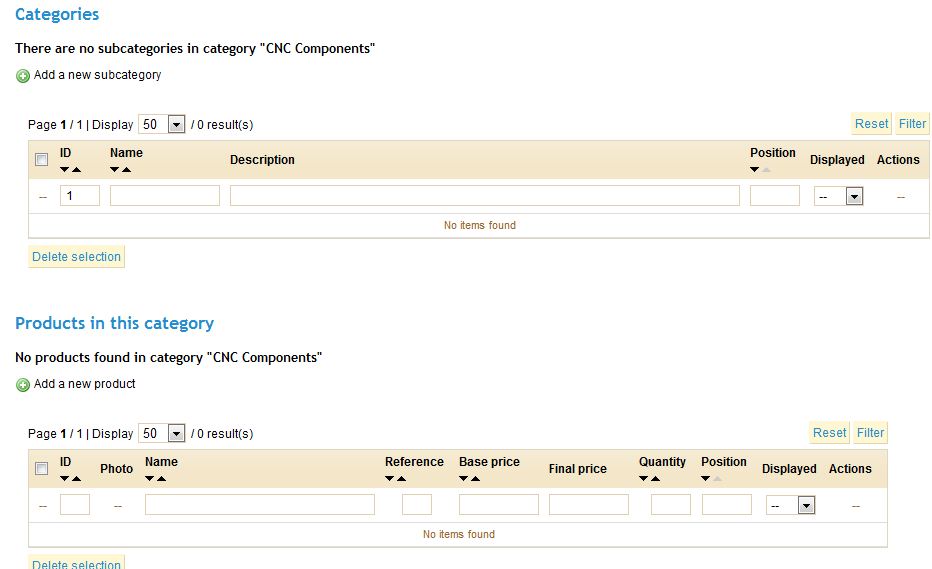
Task: Click green plus icon for new subcategory
Action: (x=22, y=76)
